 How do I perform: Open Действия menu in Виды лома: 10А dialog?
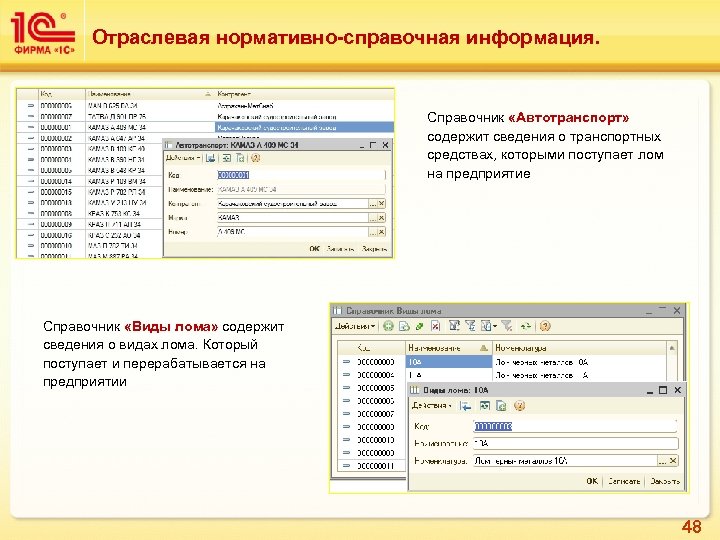pos(432,405)
